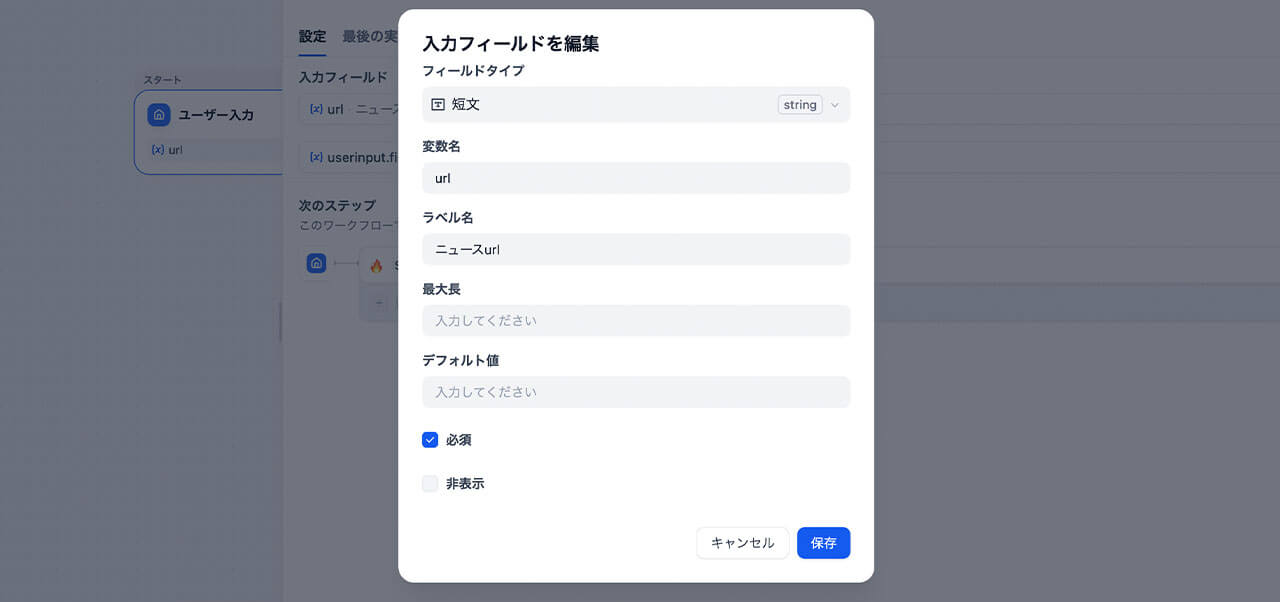Click the ラベル名 field showing ニュースurl

click(636, 249)
